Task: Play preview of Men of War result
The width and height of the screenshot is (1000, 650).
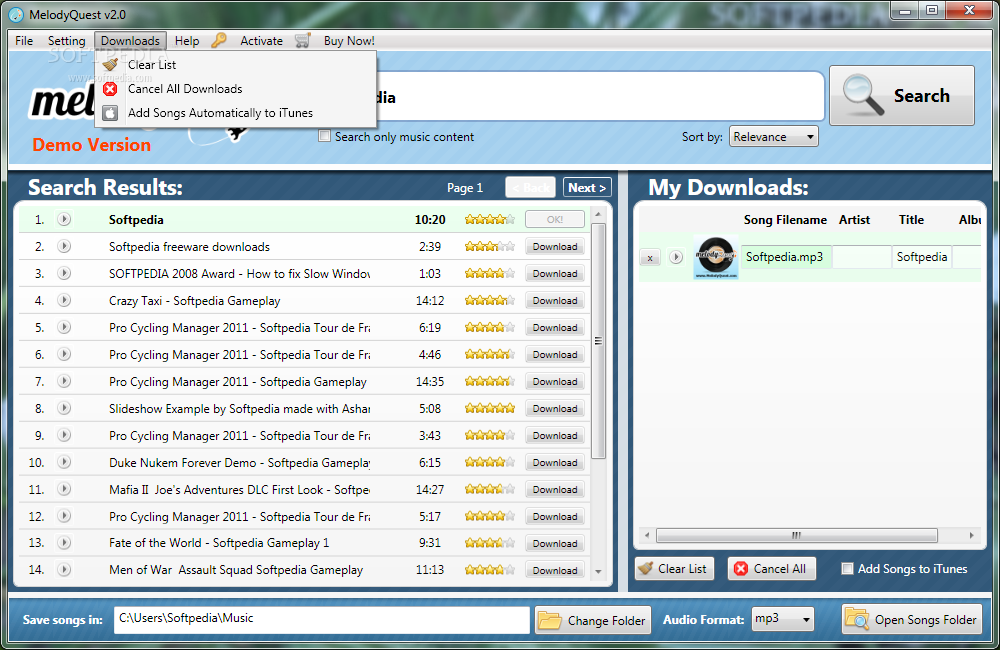Action: (x=64, y=570)
